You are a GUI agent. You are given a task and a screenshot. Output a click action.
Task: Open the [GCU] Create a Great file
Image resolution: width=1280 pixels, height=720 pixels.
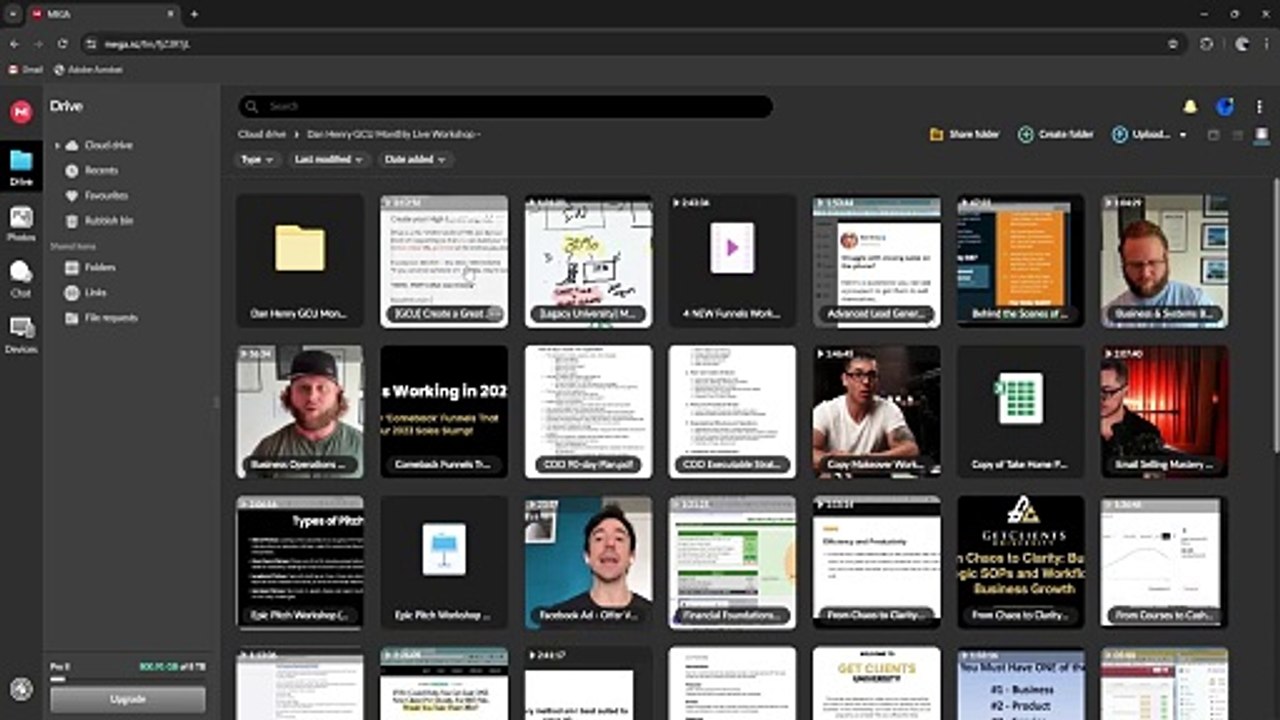(444, 260)
